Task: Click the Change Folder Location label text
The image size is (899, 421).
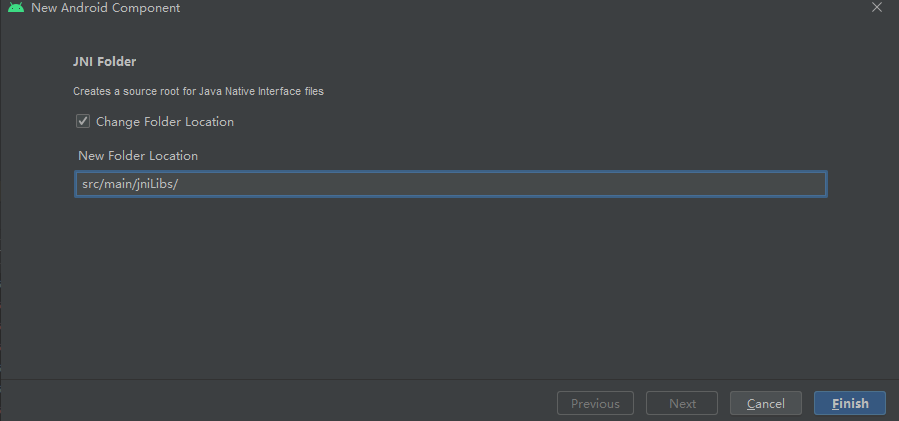Action: tap(165, 122)
